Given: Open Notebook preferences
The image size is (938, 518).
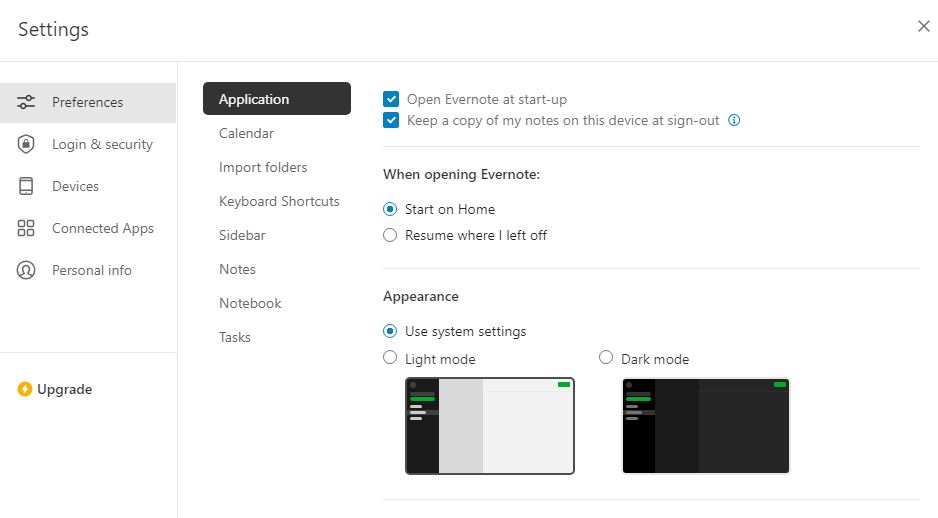Looking at the screenshot, I should click(250, 303).
